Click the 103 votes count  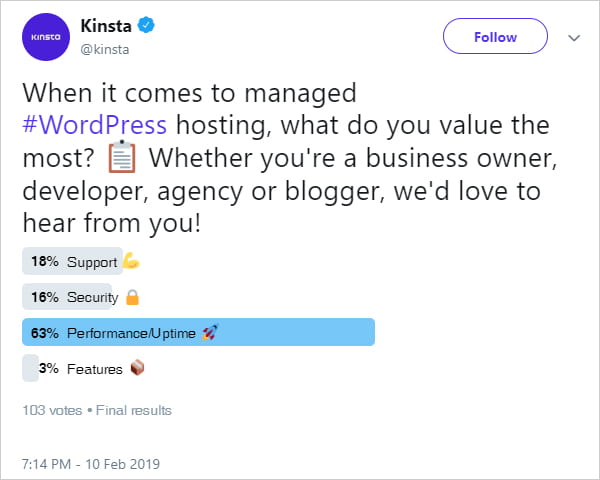[52, 410]
